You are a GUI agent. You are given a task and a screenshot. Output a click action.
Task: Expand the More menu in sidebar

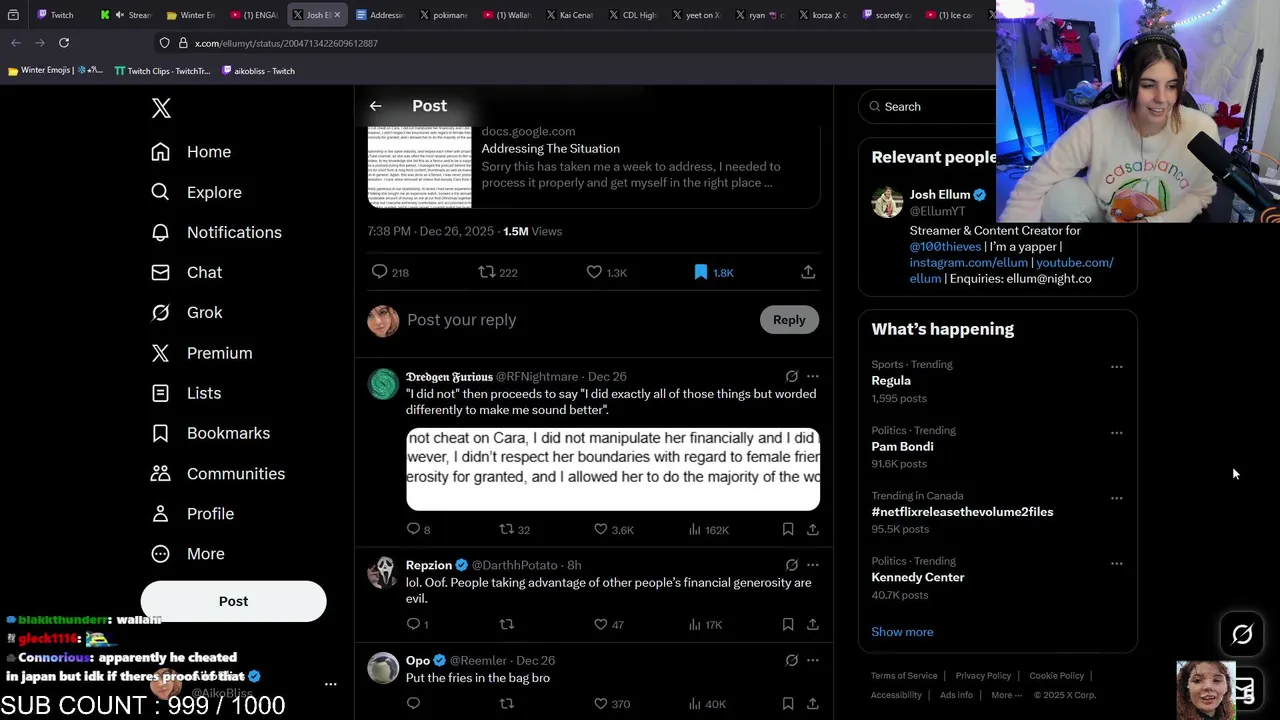188,553
